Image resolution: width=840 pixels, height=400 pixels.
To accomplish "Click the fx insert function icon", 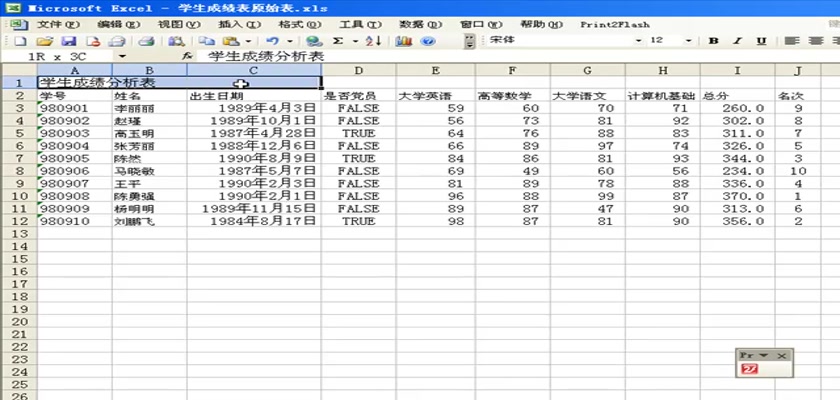I will click(186, 56).
